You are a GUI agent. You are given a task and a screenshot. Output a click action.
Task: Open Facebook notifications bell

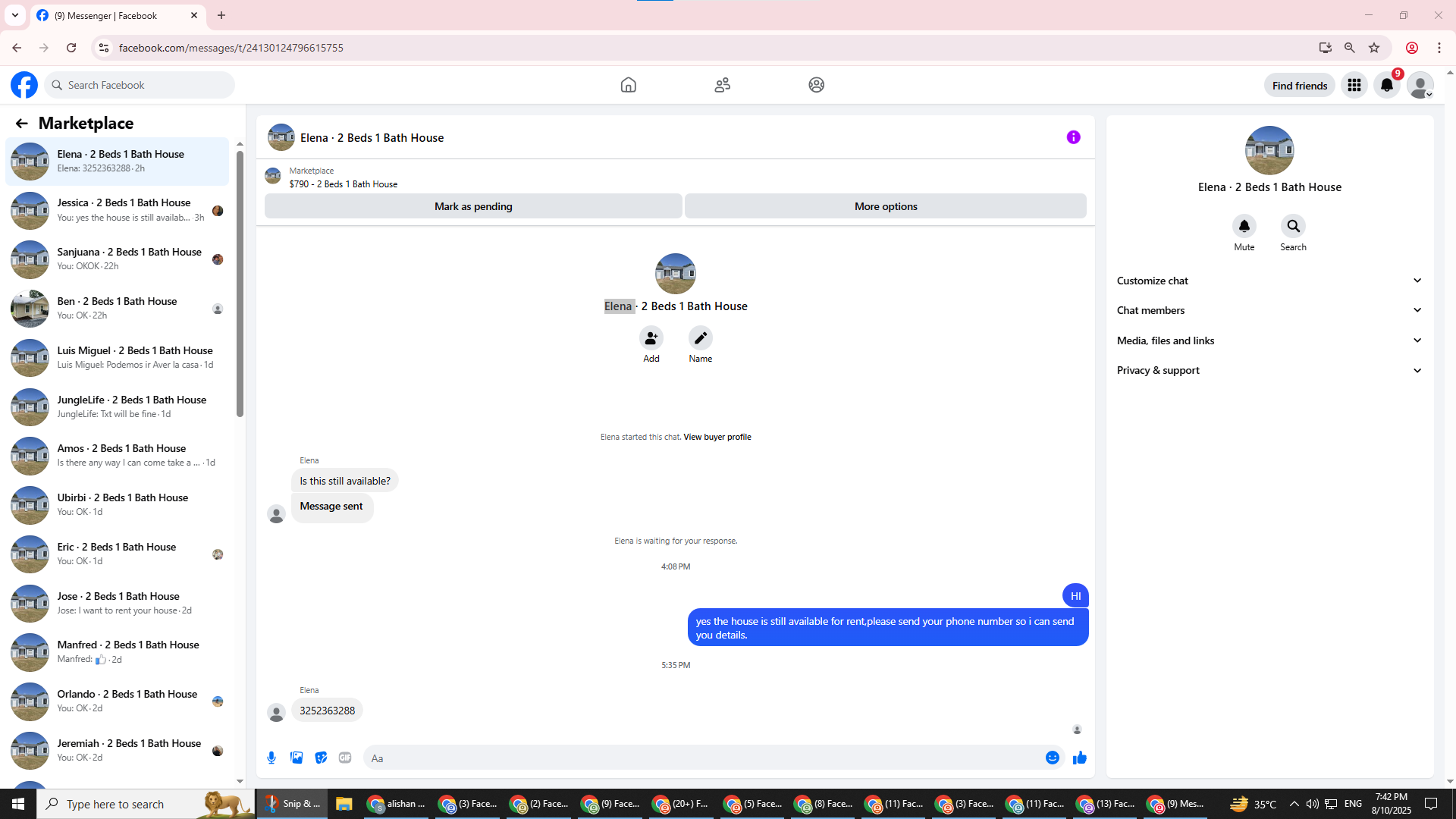pyautogui.click(x=1387, y=85)
